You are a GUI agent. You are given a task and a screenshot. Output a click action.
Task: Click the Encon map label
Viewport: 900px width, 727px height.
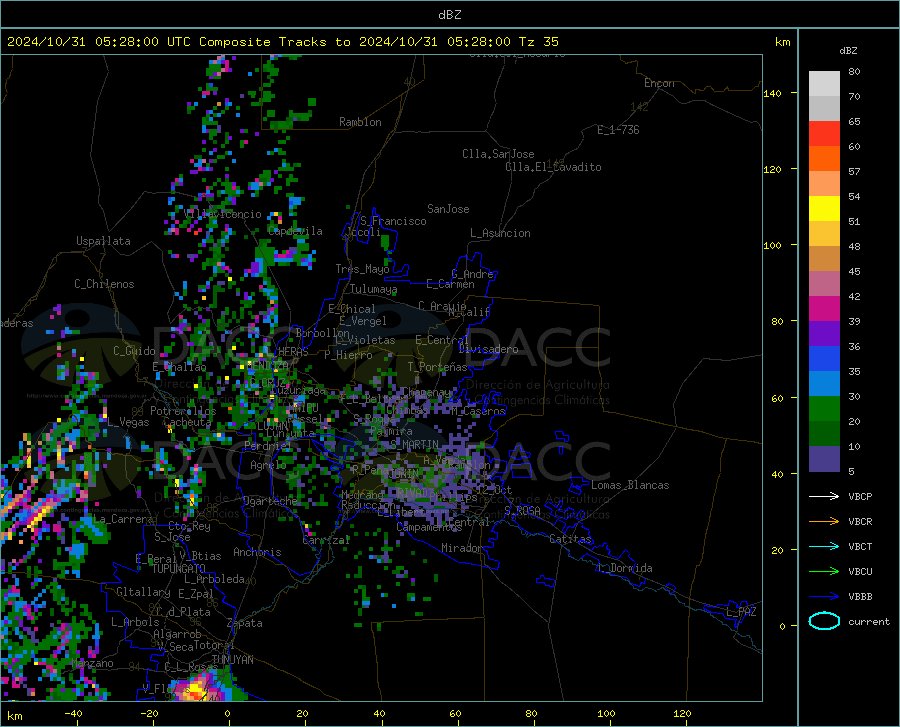pyautogui.click(x=659, y=83)
